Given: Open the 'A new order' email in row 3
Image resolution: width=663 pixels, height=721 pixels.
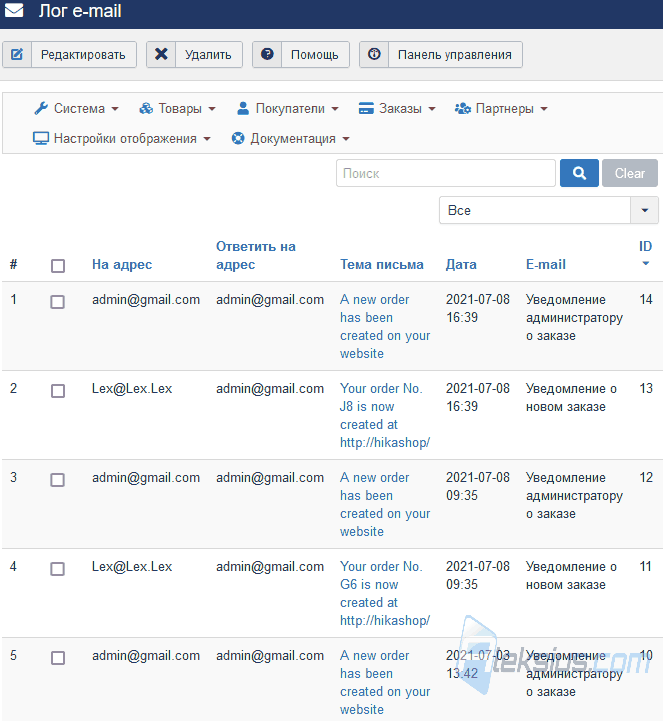Looking at the screenshot, I should pos(385,504).
